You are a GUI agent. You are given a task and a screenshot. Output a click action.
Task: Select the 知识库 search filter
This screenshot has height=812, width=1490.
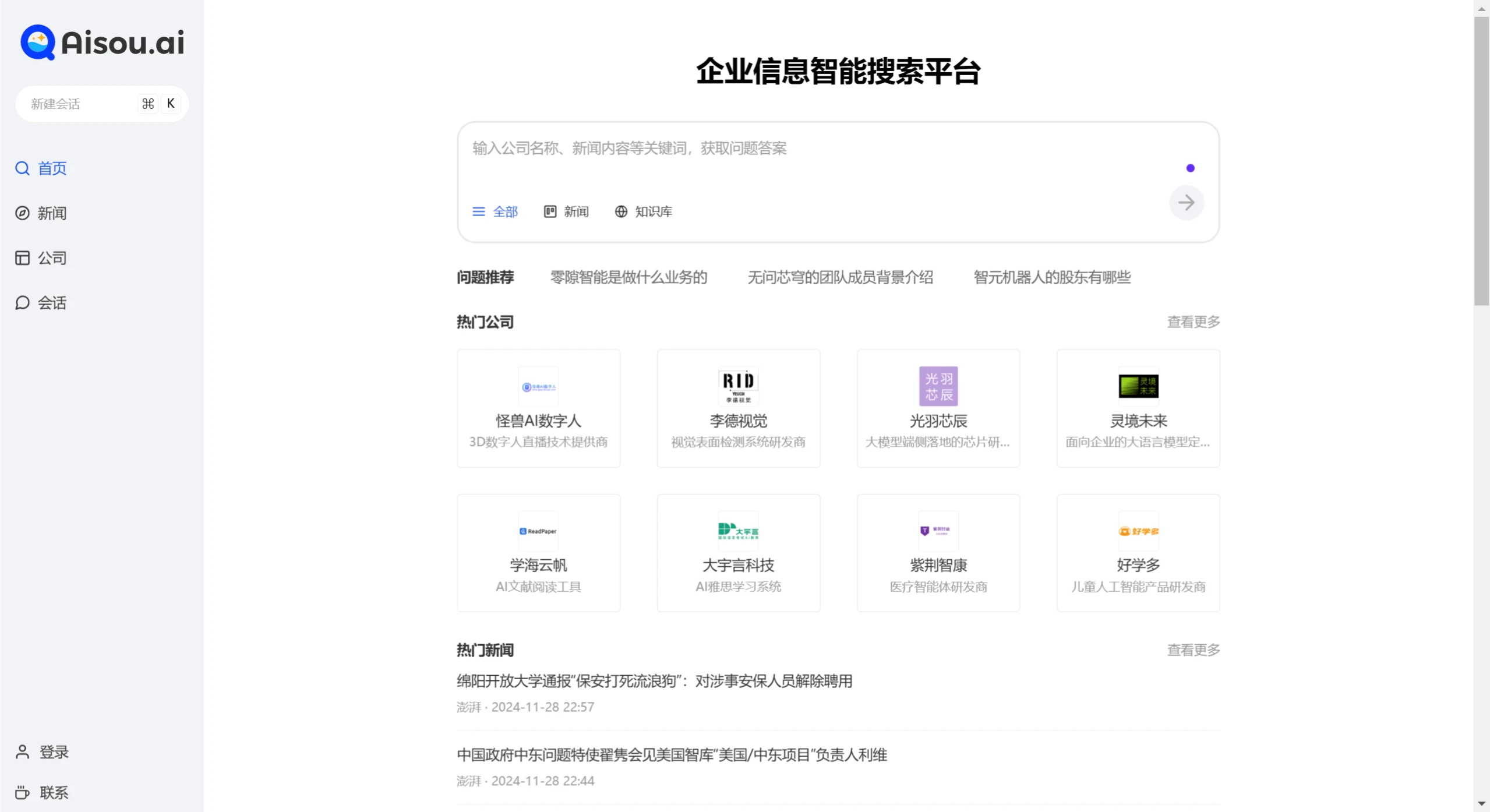644,211
